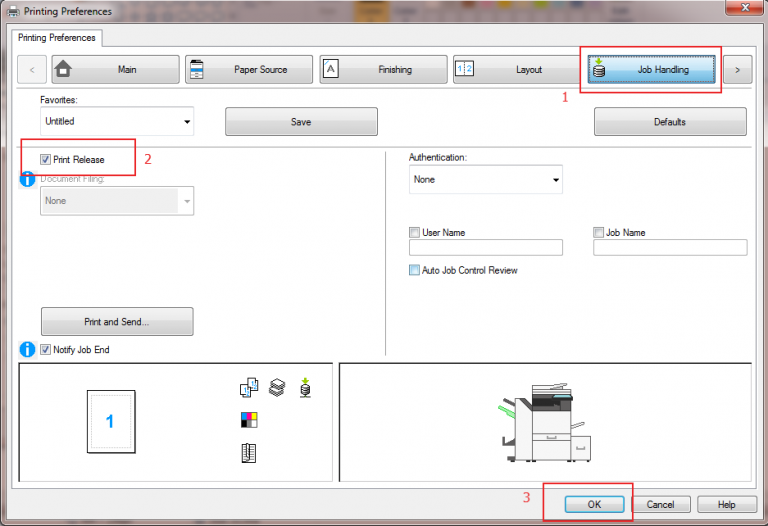Click the document filing icon in preview
Image resolution: width=768 pixels, height=526 pixels.
tap(305, 388)
